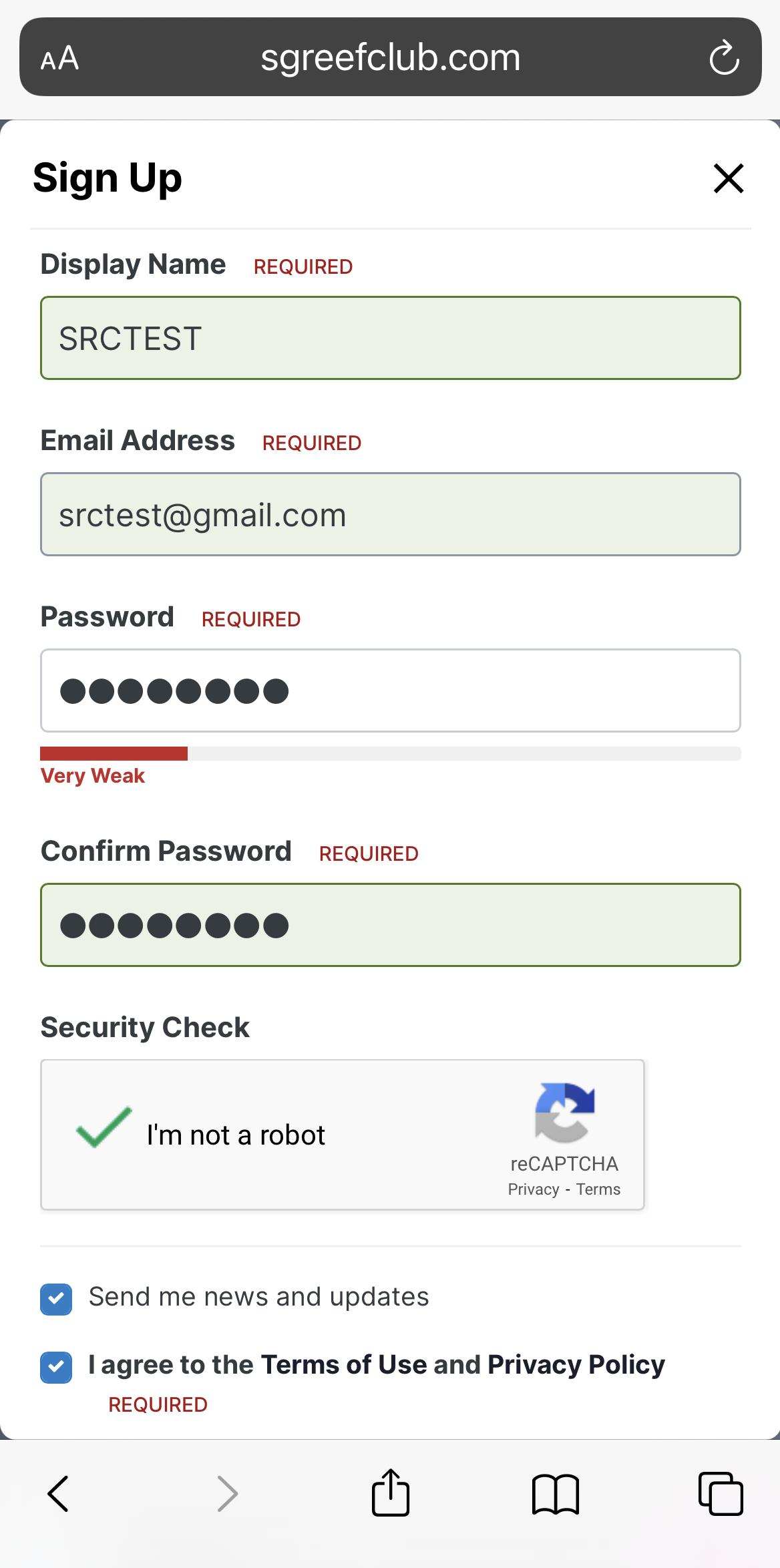The height and width of the screenshot is (1568, 780).
Task: Show open tabs overview icon
Action: [x=721, y=1493]
